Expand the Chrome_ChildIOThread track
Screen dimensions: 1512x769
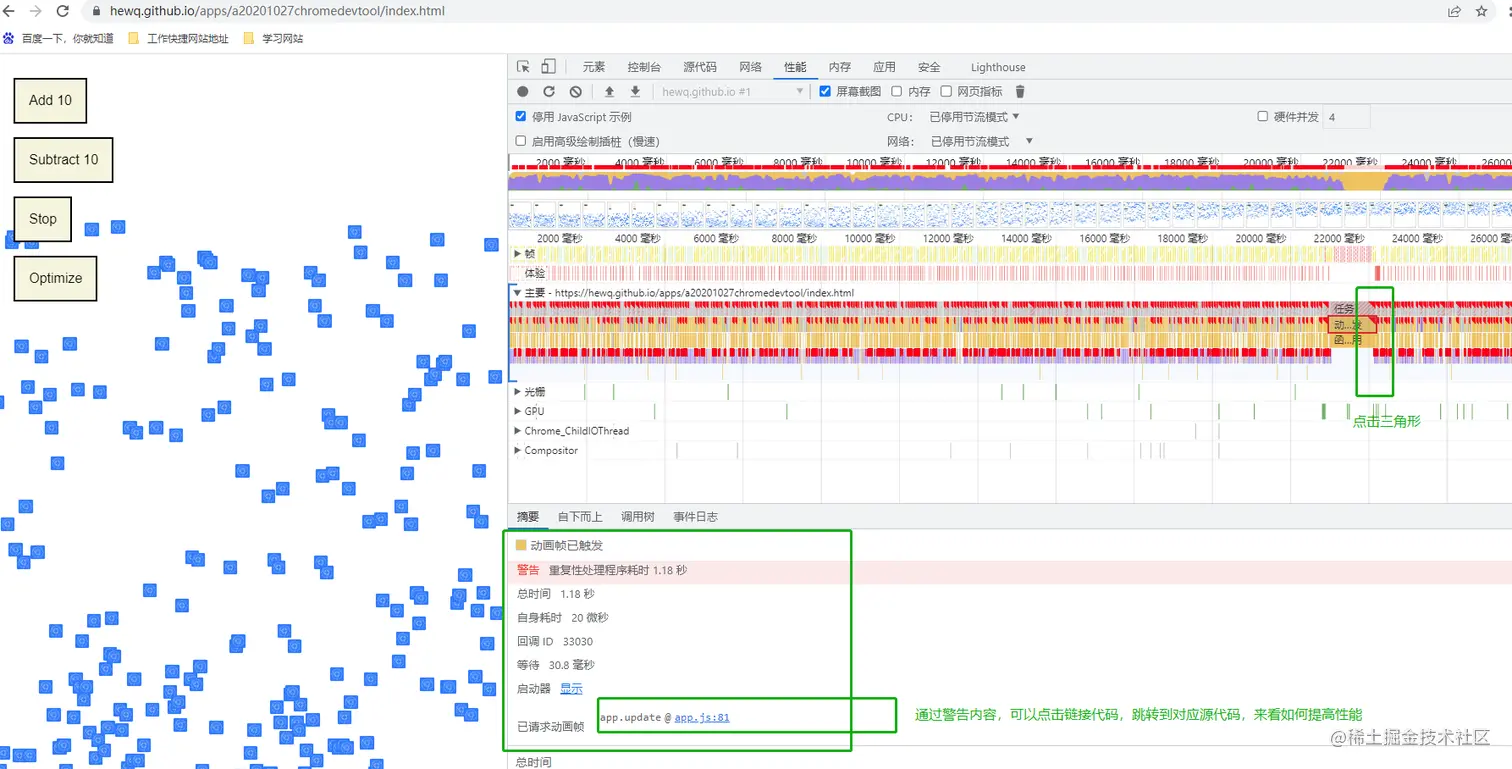coord(517,431)
